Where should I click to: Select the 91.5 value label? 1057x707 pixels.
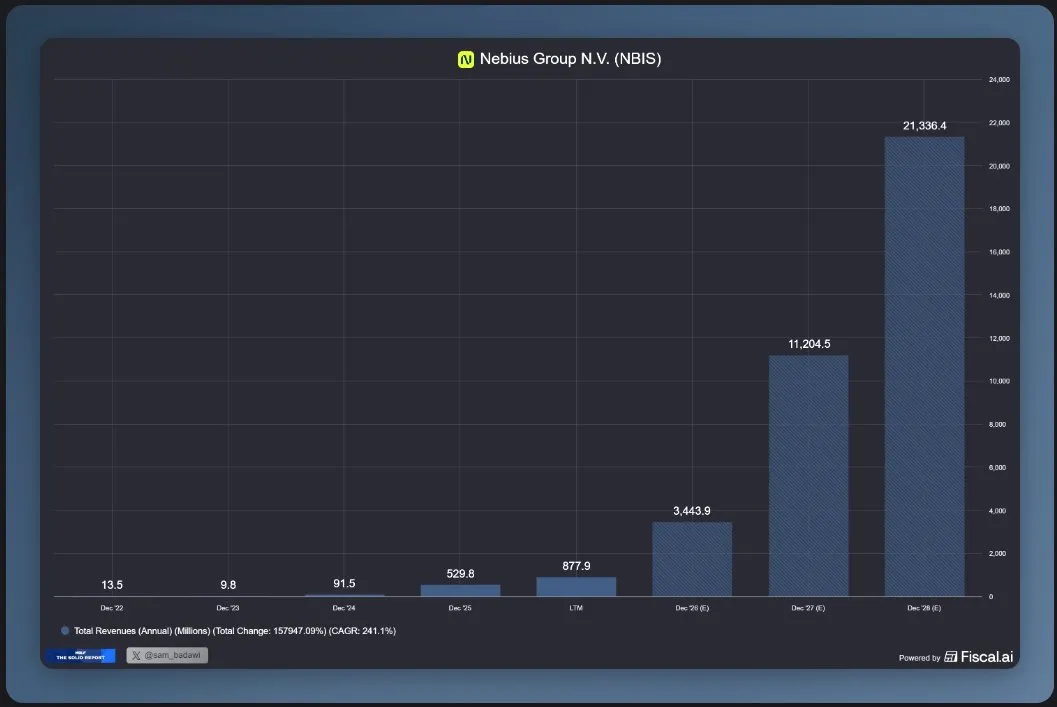tap(344, 584)
